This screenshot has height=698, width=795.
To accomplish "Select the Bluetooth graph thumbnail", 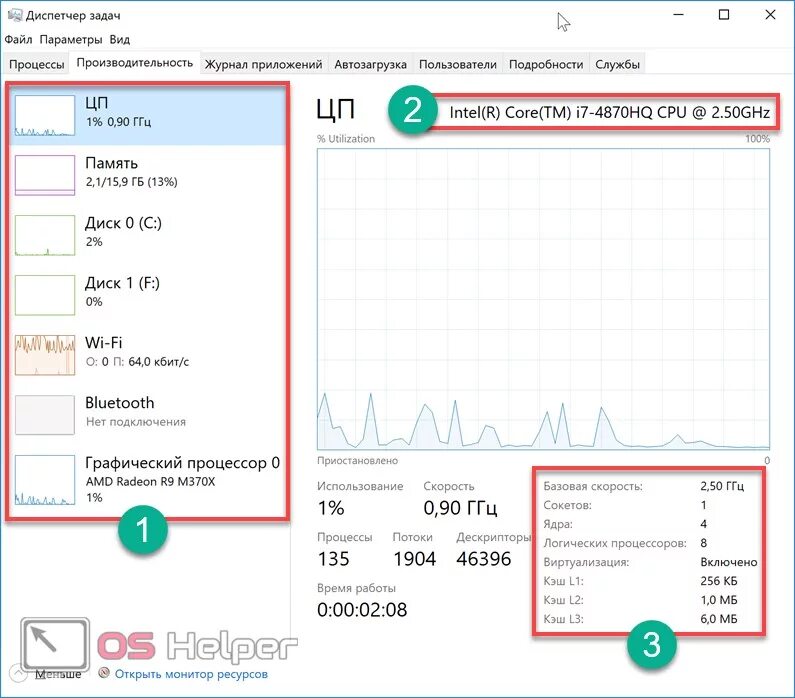I will pos(45,415).
